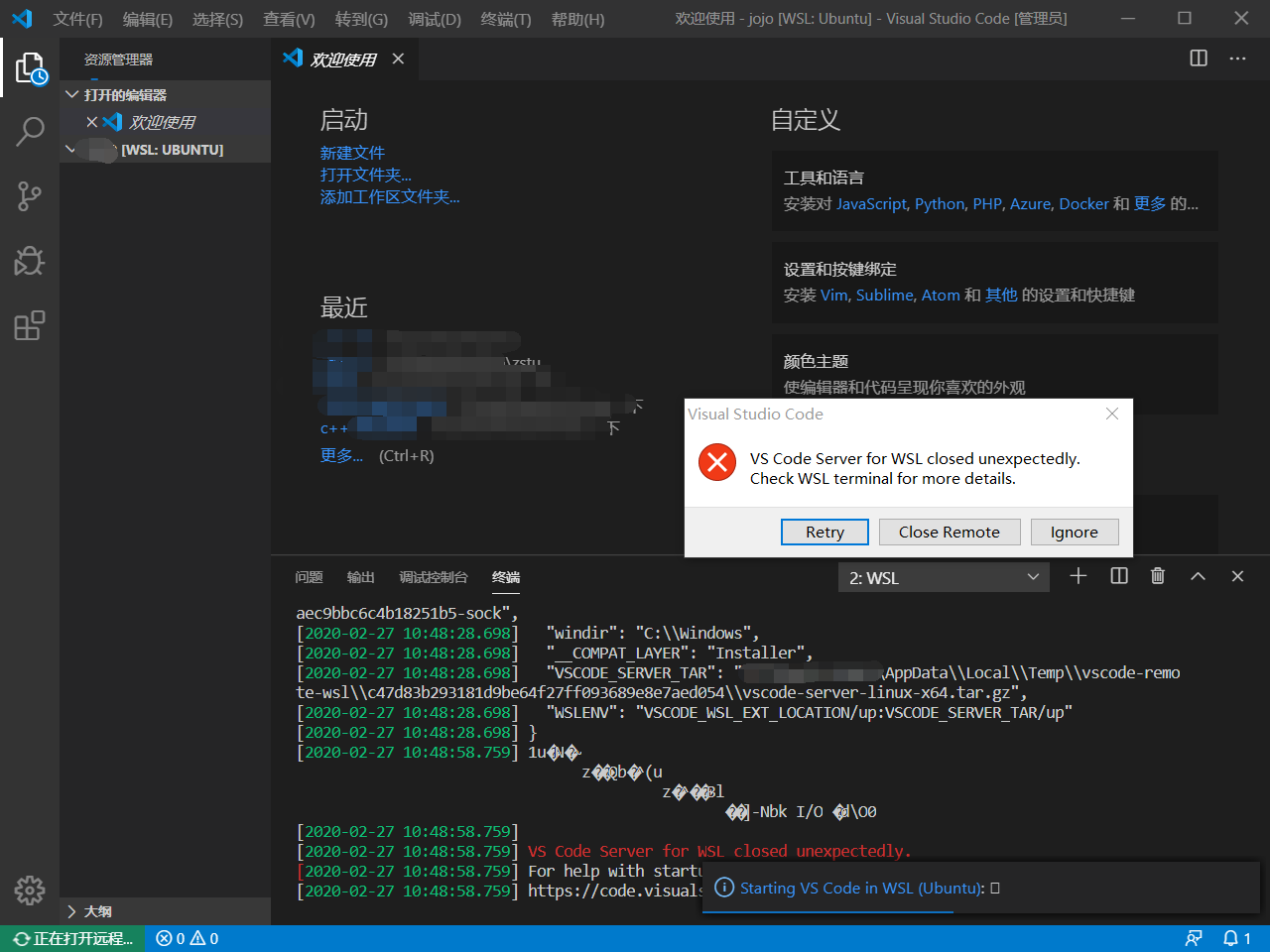Open the 调试(D) menu
Viewport: 1270px width, 952px height.
coord(435,19)
